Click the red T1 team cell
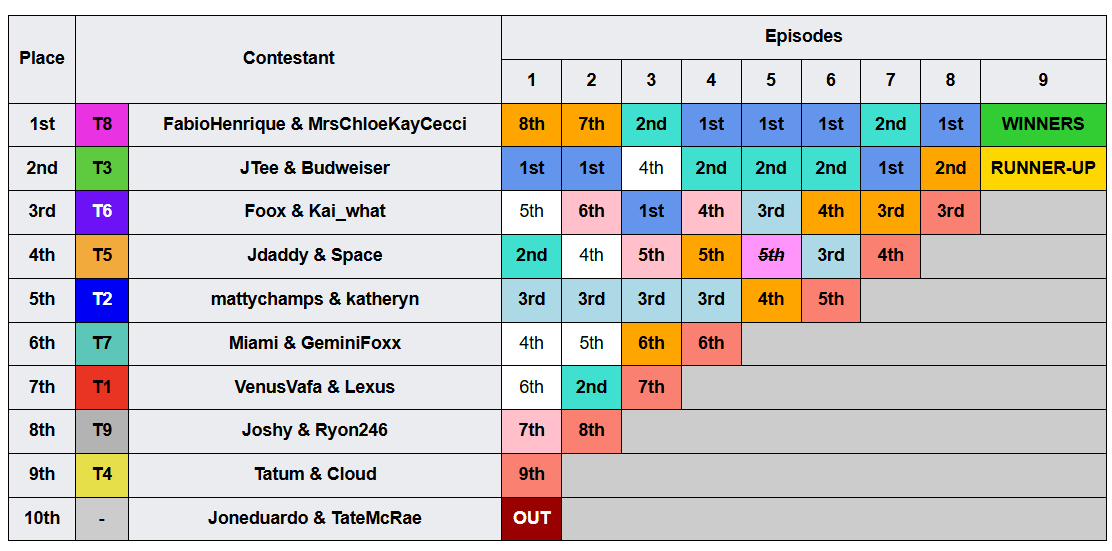 (102, 387)
